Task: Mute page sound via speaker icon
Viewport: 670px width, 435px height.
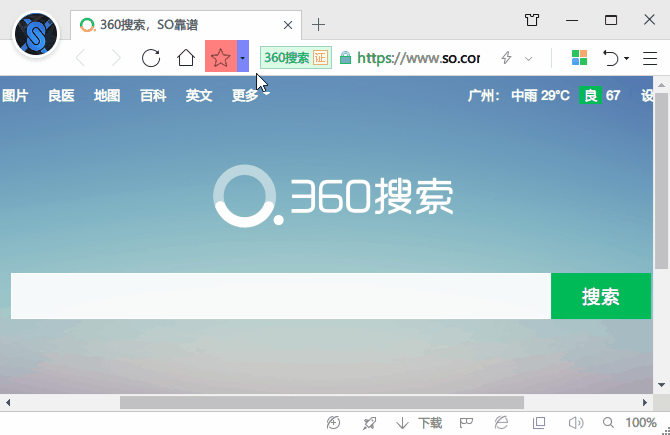Action: (x=576, y=423)
